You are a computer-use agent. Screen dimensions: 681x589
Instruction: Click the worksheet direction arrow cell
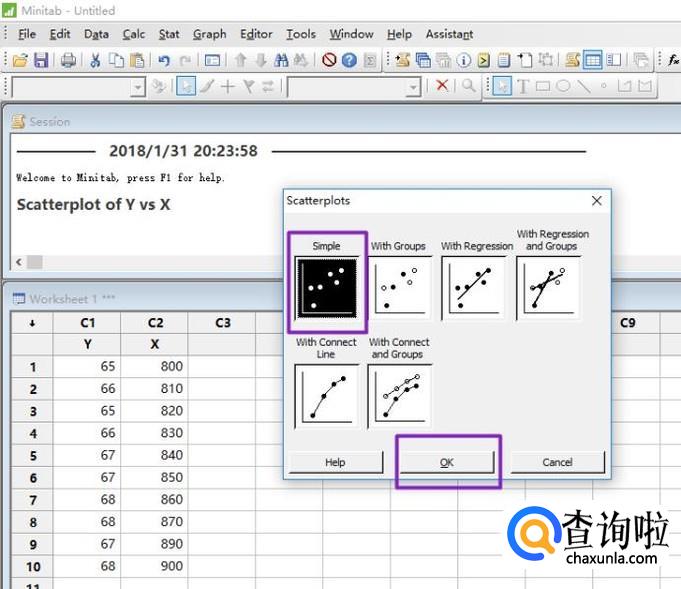pyautogui.click(x=32, y=323)
